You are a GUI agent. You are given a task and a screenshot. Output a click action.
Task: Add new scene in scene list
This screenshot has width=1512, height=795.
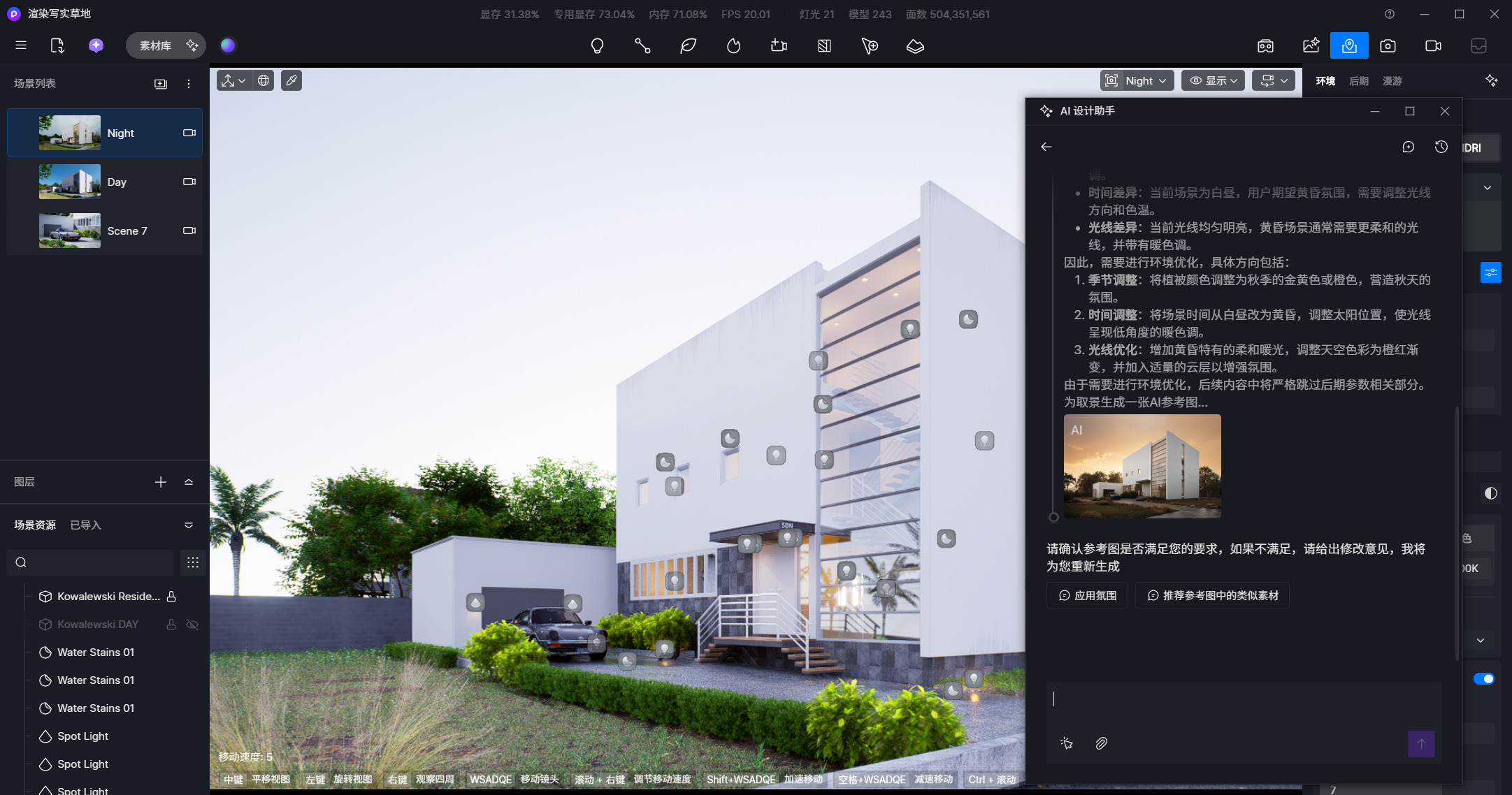tap(161, 84)
